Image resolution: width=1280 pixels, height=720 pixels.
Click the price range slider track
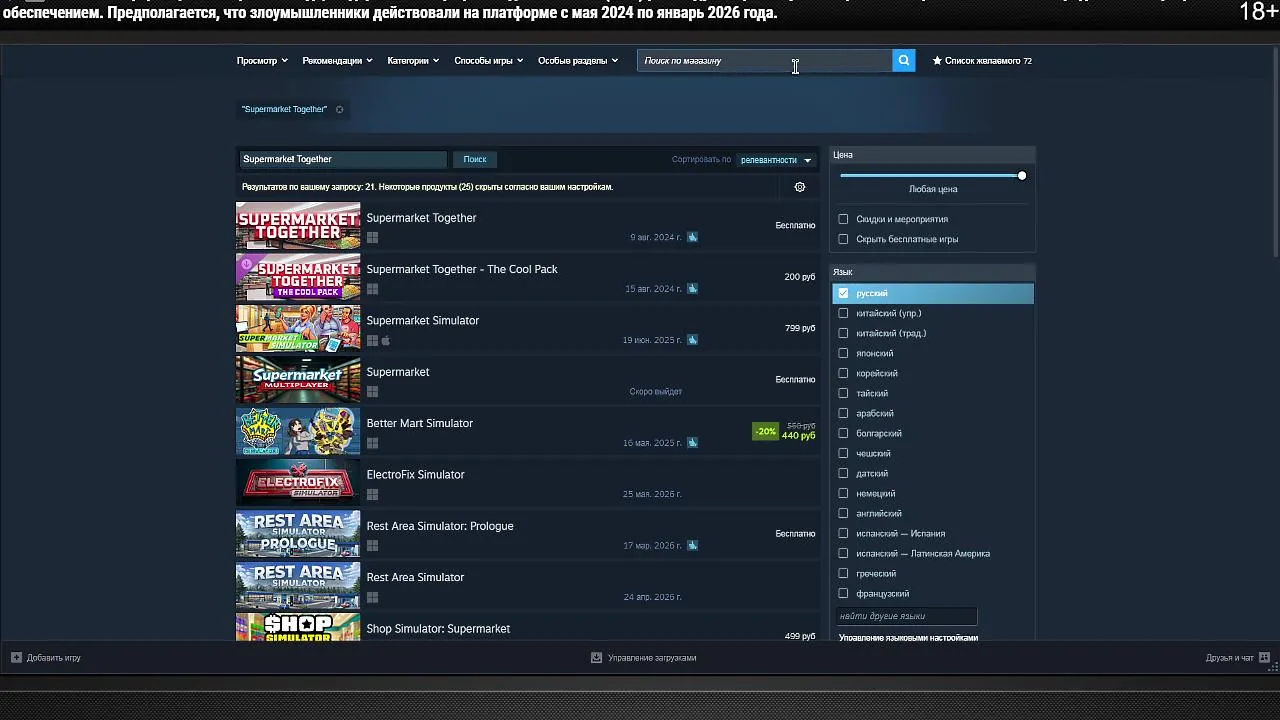coord(930,176)
